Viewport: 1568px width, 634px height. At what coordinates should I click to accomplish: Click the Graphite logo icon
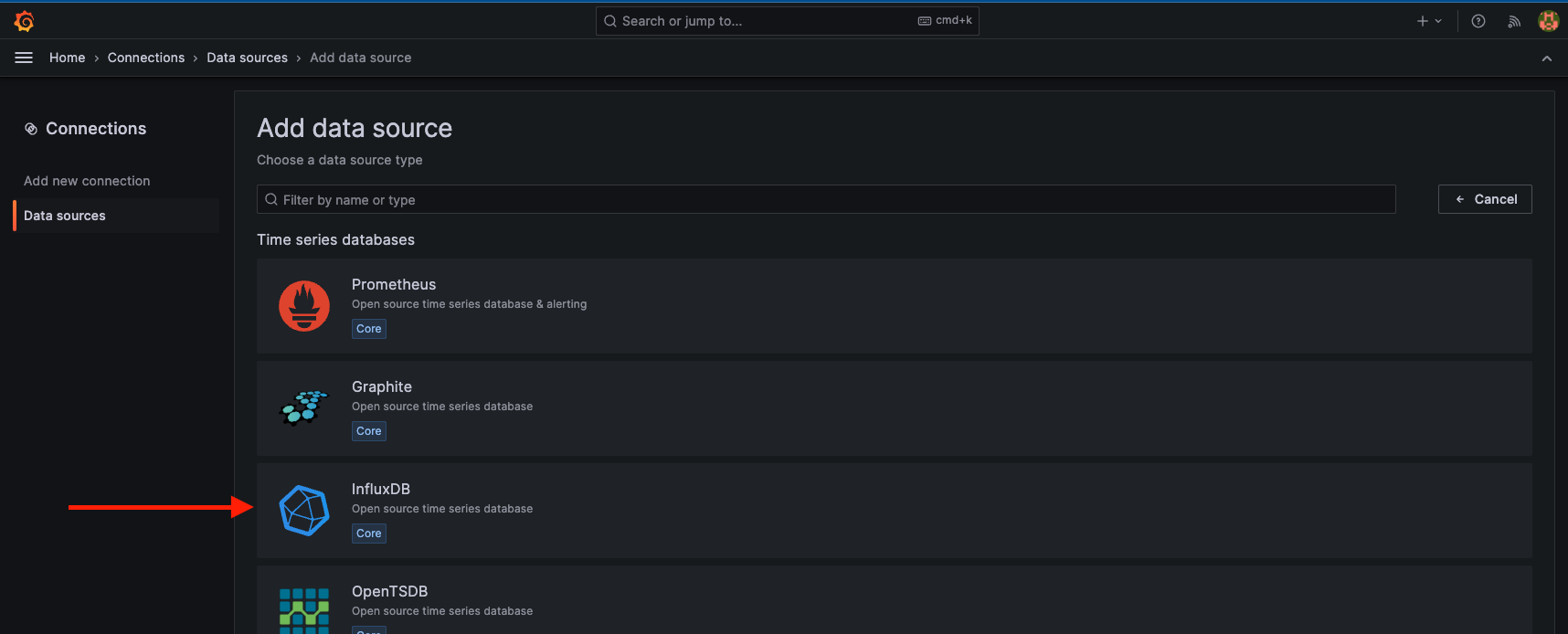304,408
